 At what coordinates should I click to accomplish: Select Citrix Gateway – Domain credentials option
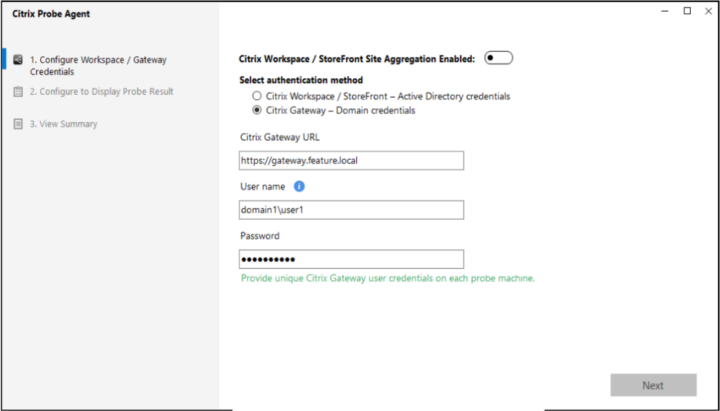click(x=258, y=111)
